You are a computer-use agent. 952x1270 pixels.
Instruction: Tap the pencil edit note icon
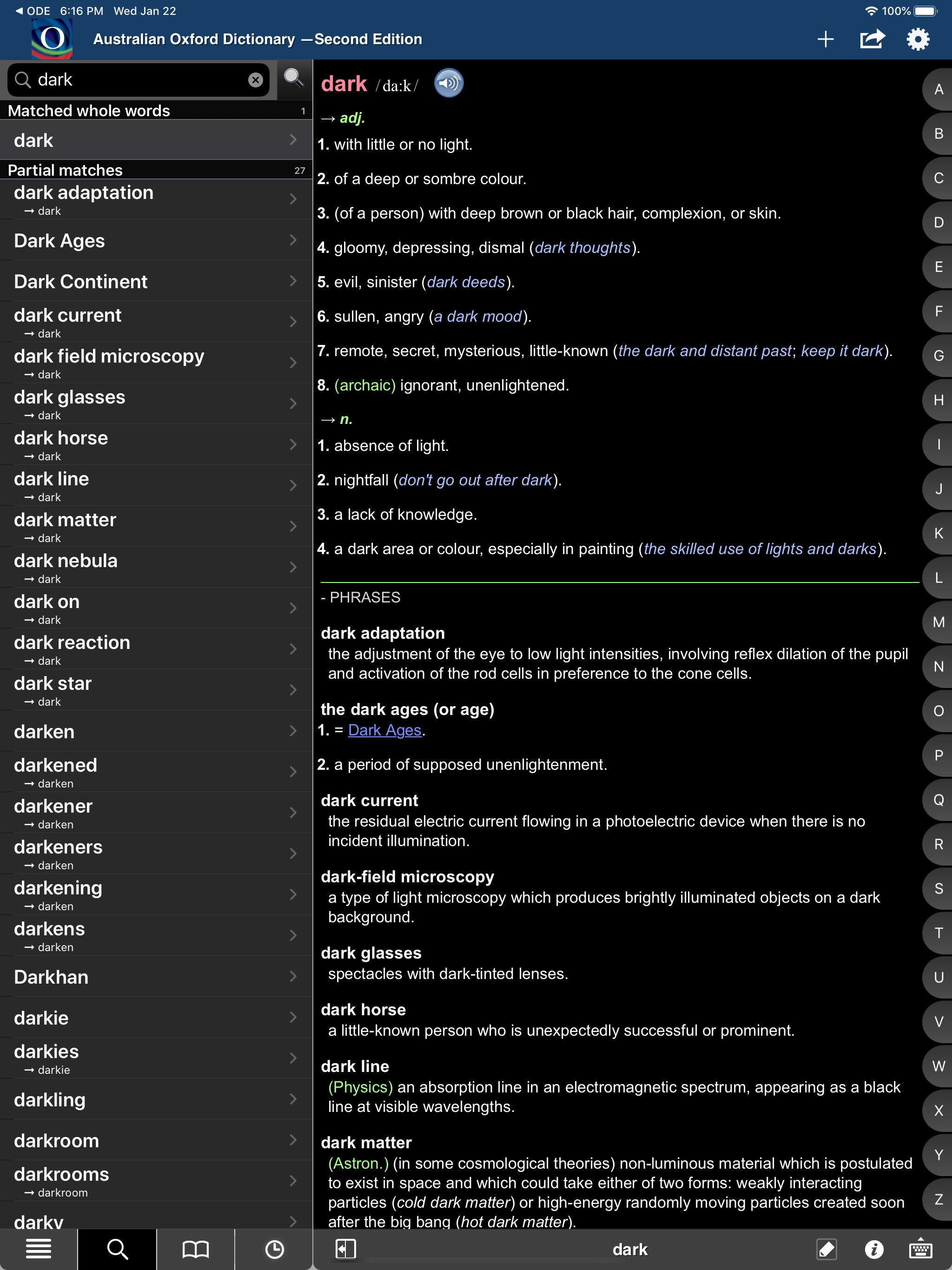[x=826, y=1249]
